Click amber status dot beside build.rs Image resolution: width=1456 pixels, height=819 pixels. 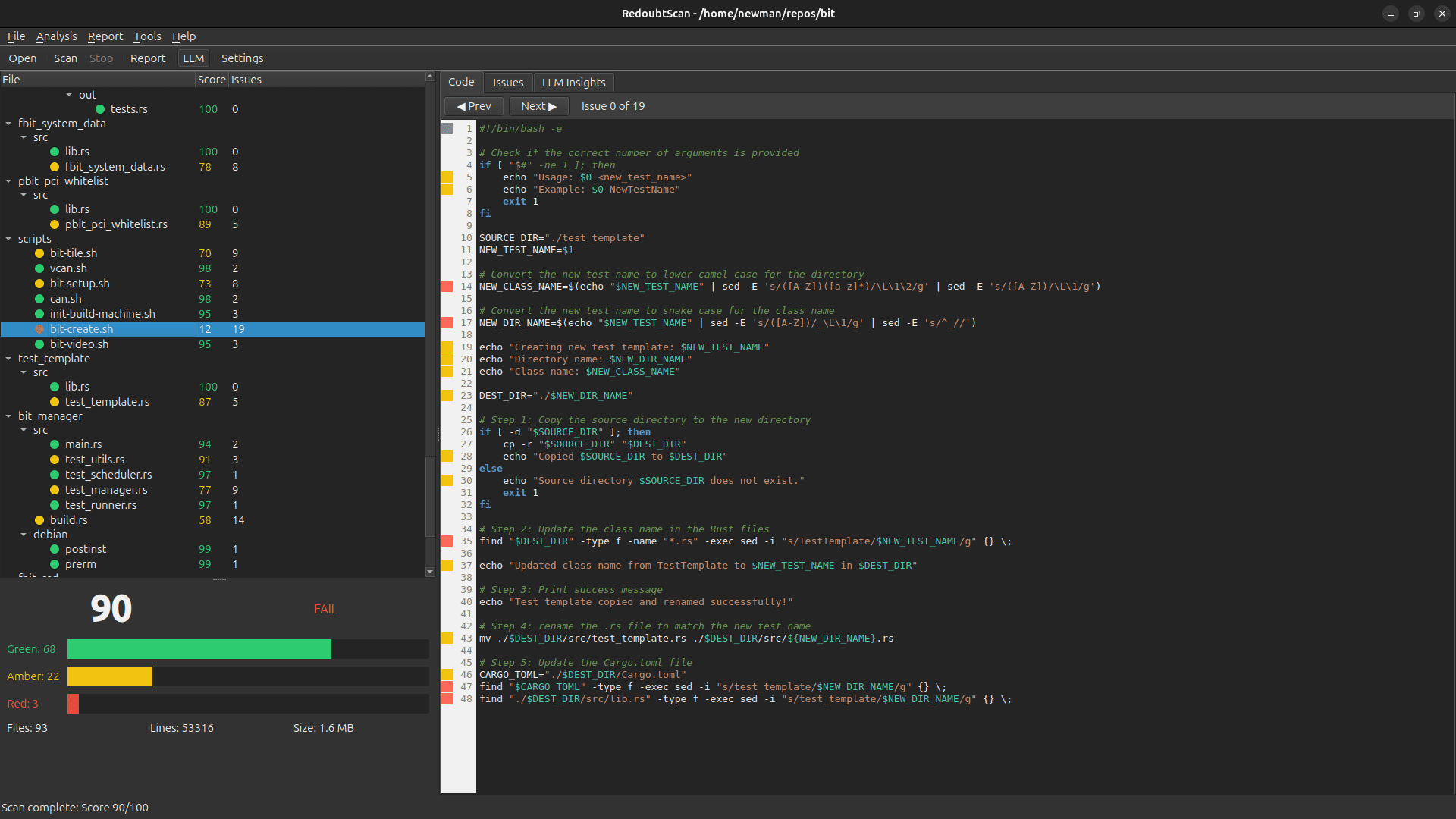(39, 520)
